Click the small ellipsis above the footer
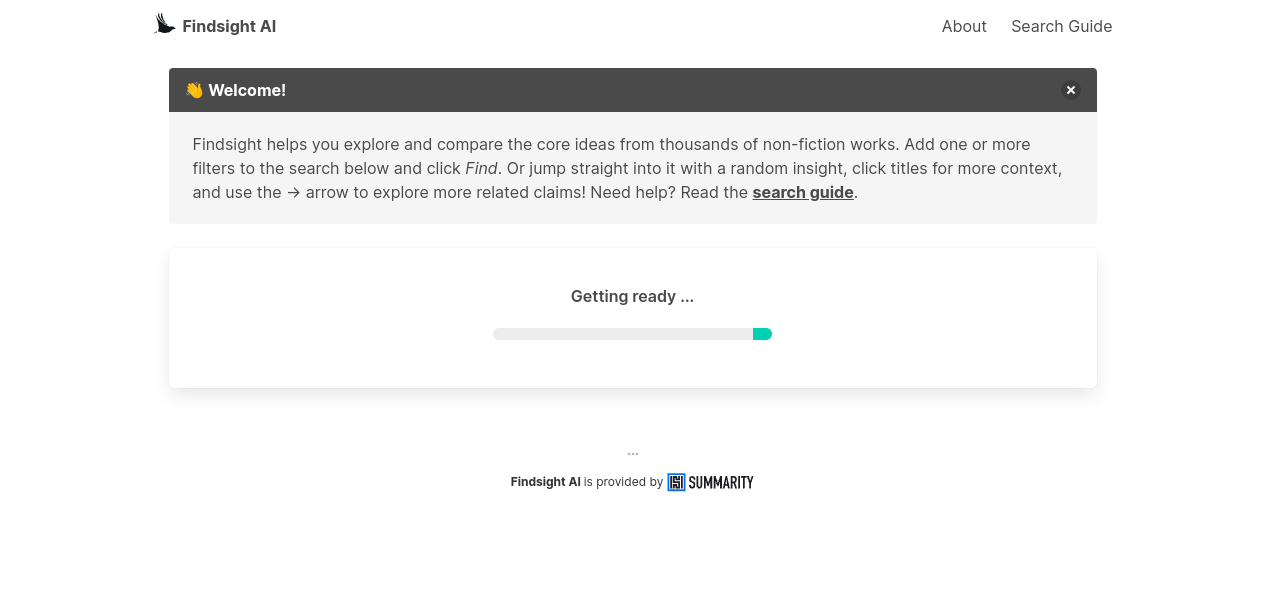This screenshot has height=600, width=1280. (x=633, y=454)
